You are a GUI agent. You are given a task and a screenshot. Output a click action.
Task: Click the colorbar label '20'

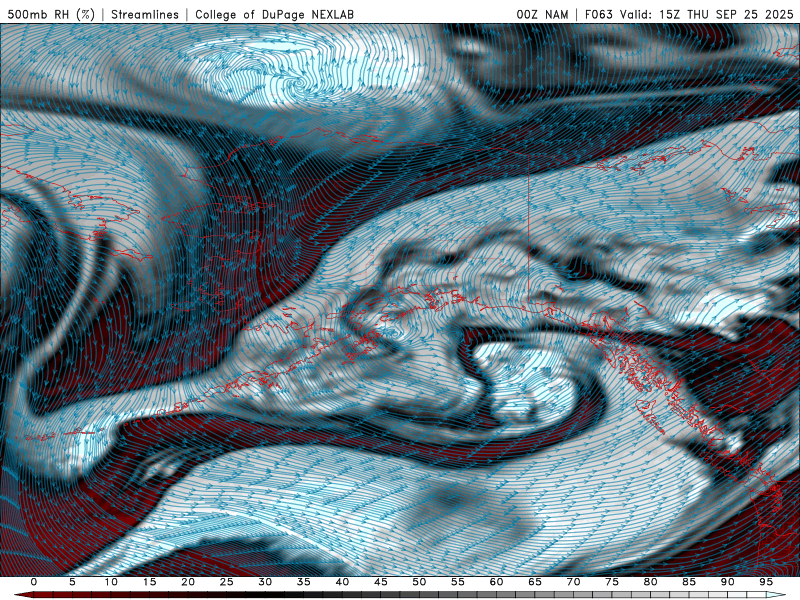188,582
